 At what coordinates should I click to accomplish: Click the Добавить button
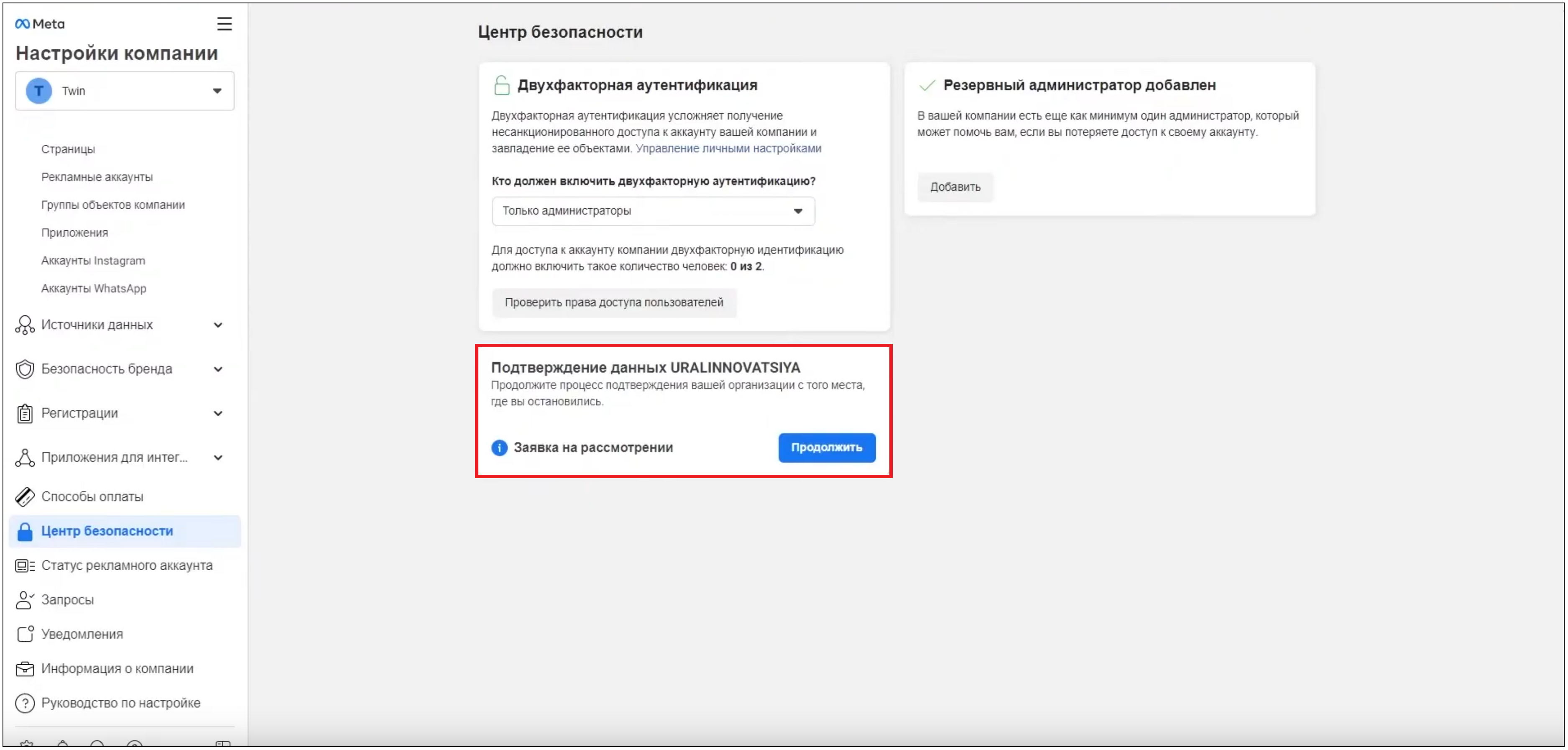click(955, 187)
